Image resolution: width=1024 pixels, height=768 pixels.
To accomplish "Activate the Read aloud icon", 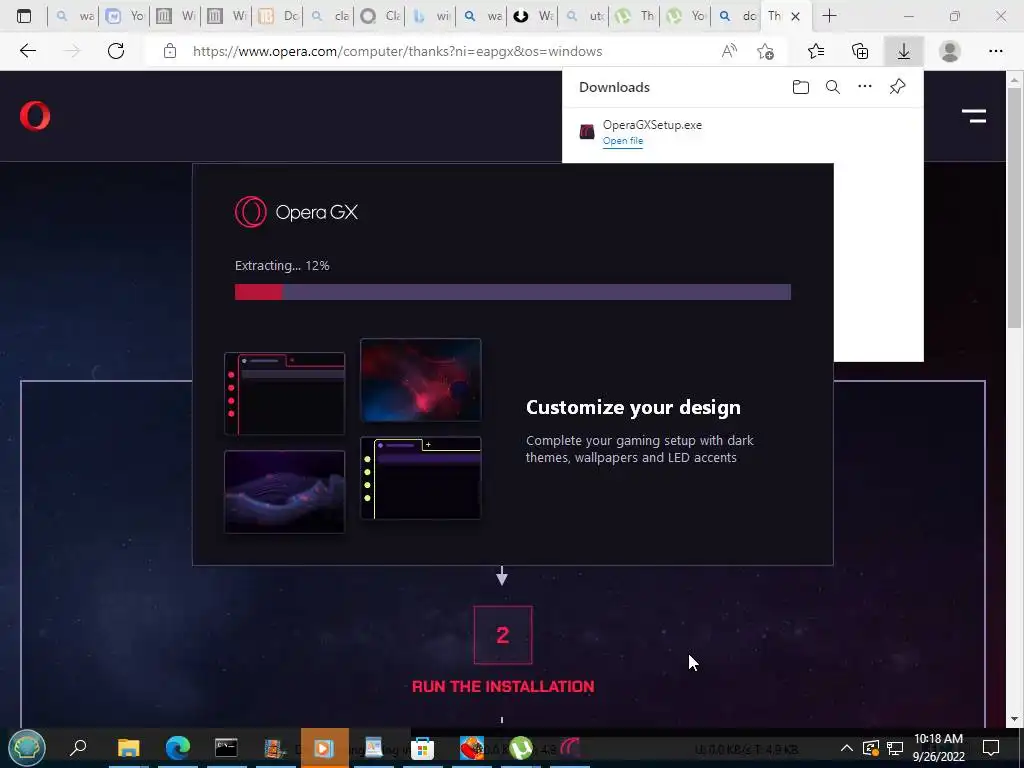I will tap(729, 51).
